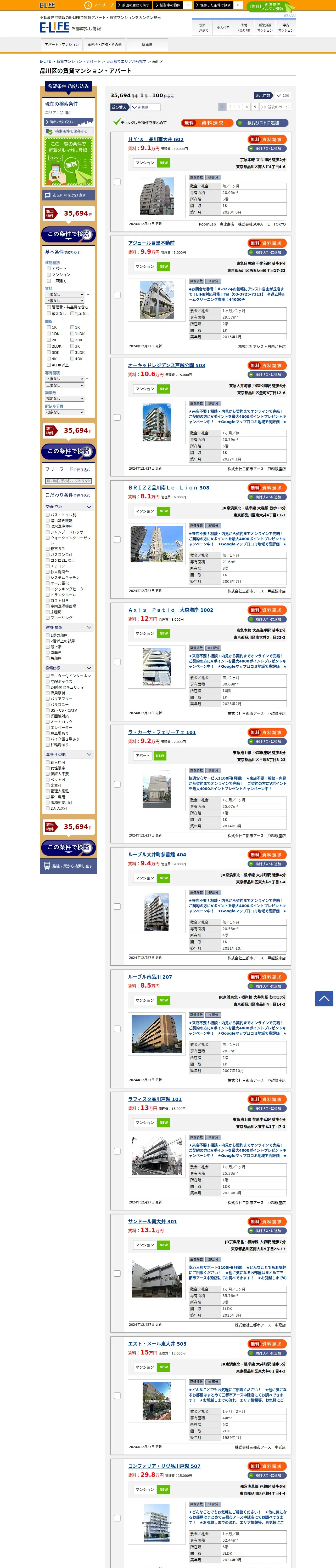Open the 駅徒歩分数 dropdown
Viewport: 336px width, 1568px height.
65,412
